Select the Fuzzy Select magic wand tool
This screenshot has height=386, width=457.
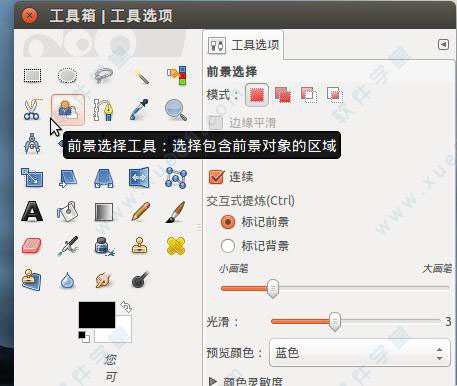click(x=141, y=76)
